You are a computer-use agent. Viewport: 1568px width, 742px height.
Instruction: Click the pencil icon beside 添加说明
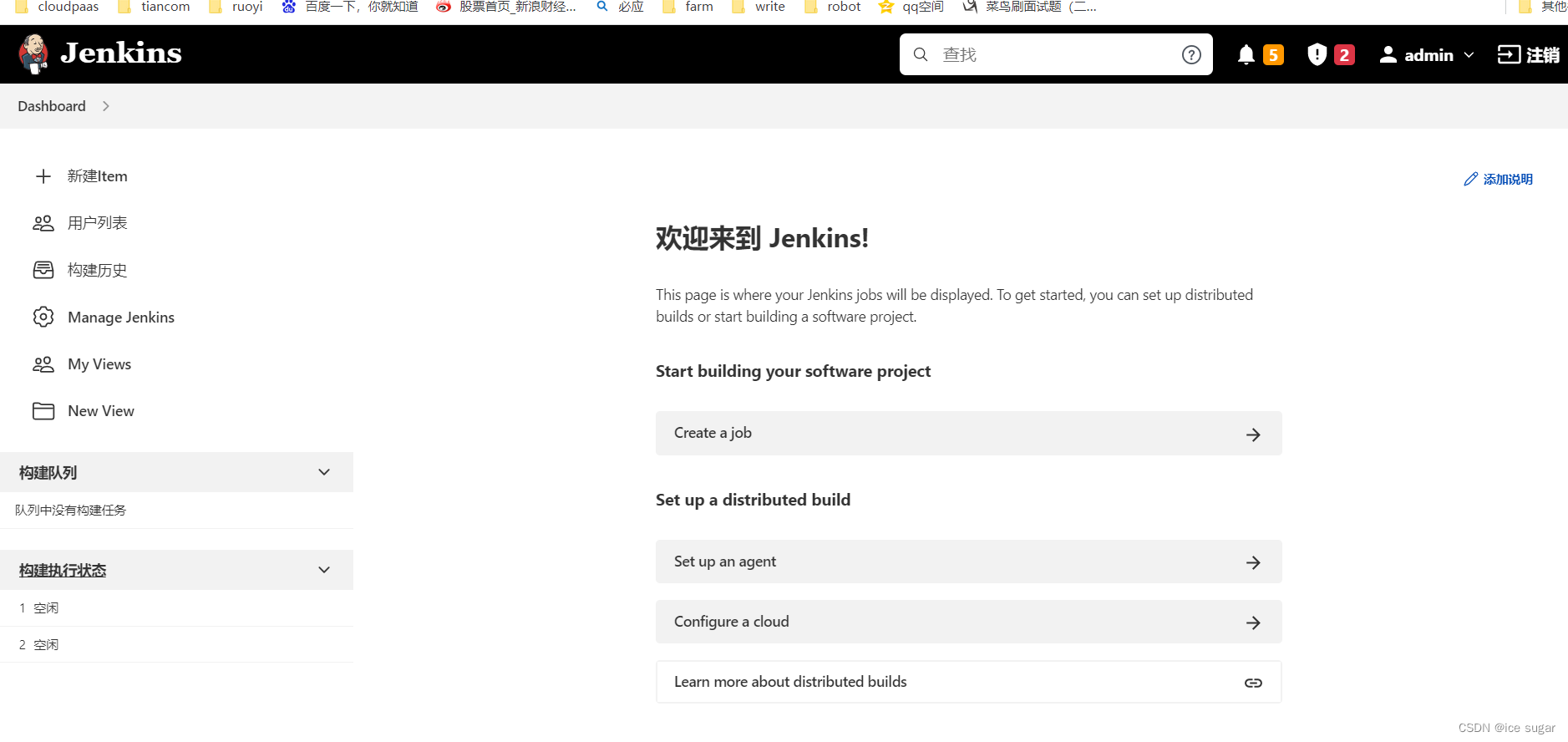pos(1471,179)
